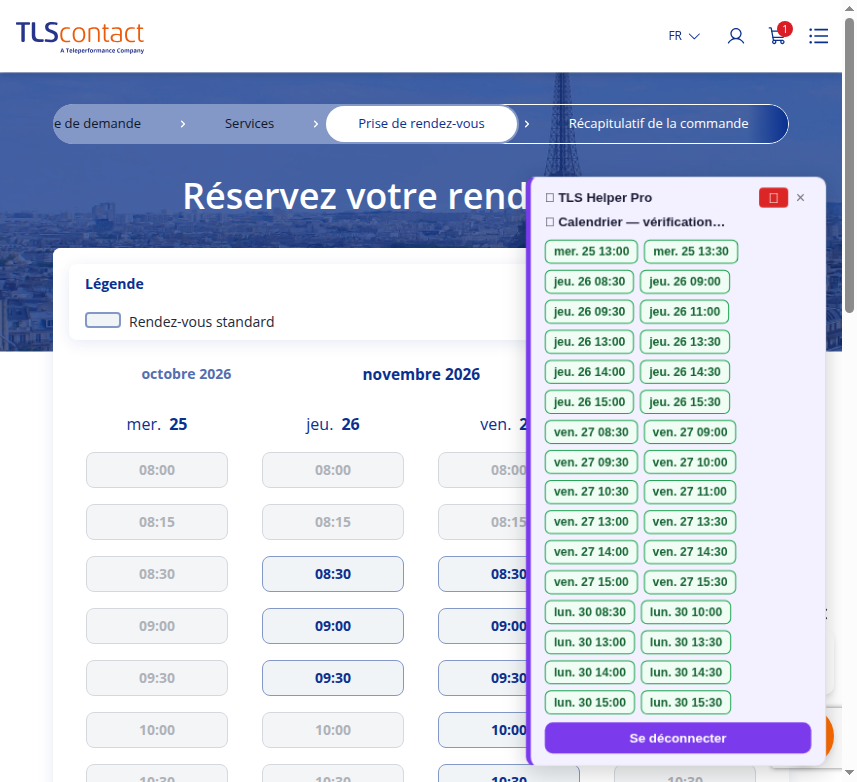Book the 09:00 calendar slot under jeu. 26
The height and width of the screenshot is (782, 857).
333,626
